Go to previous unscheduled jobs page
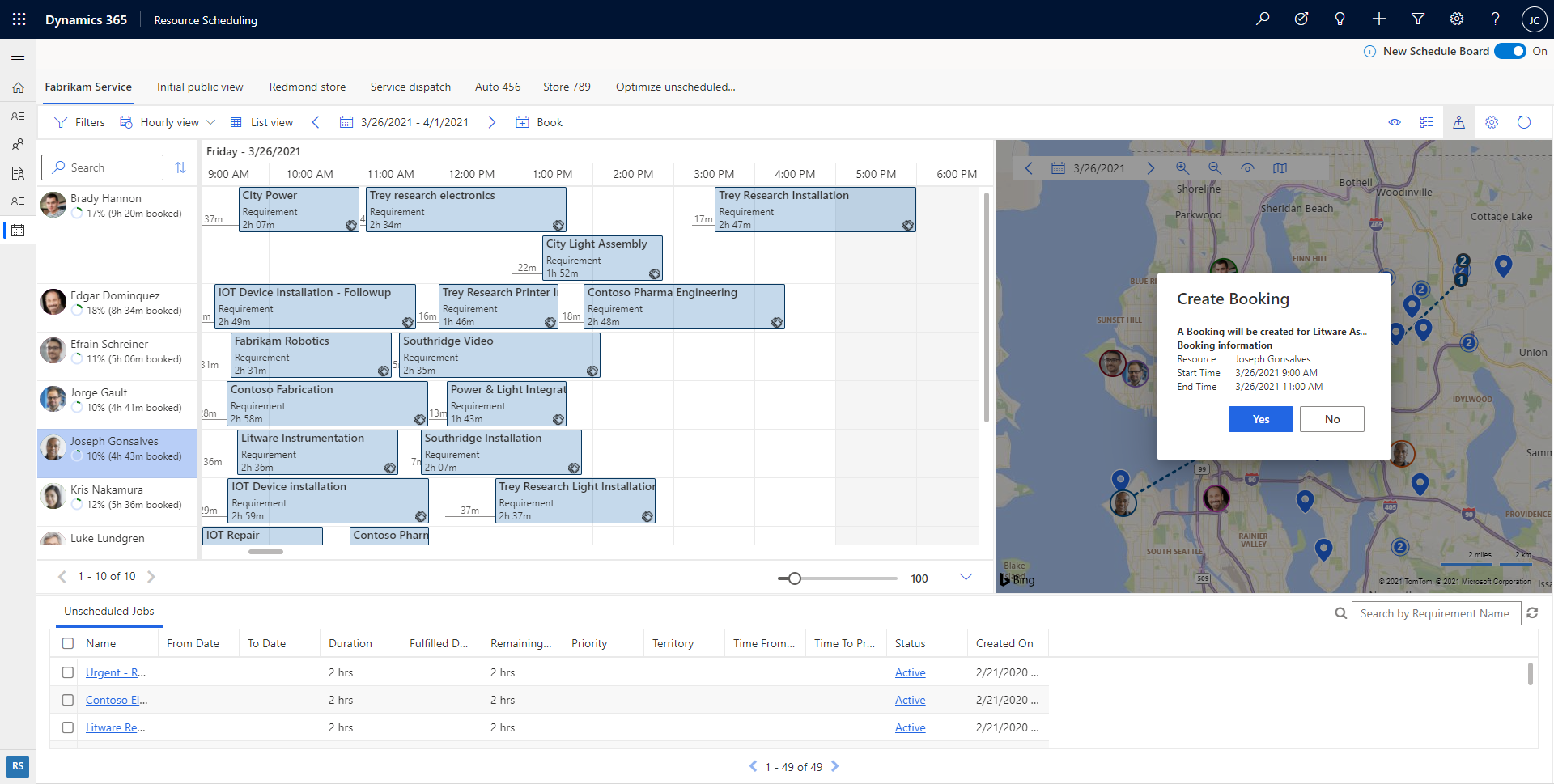Image resolution: width=1554 pixels, height=784 pixels. 753,766
